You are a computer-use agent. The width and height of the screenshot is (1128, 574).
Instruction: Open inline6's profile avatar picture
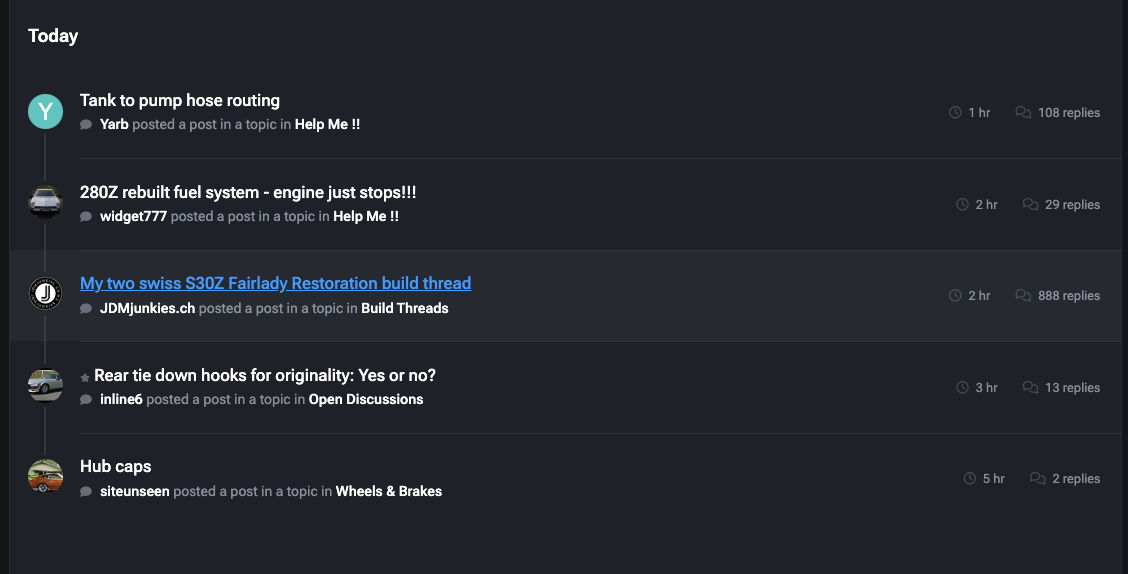point(45,386)
